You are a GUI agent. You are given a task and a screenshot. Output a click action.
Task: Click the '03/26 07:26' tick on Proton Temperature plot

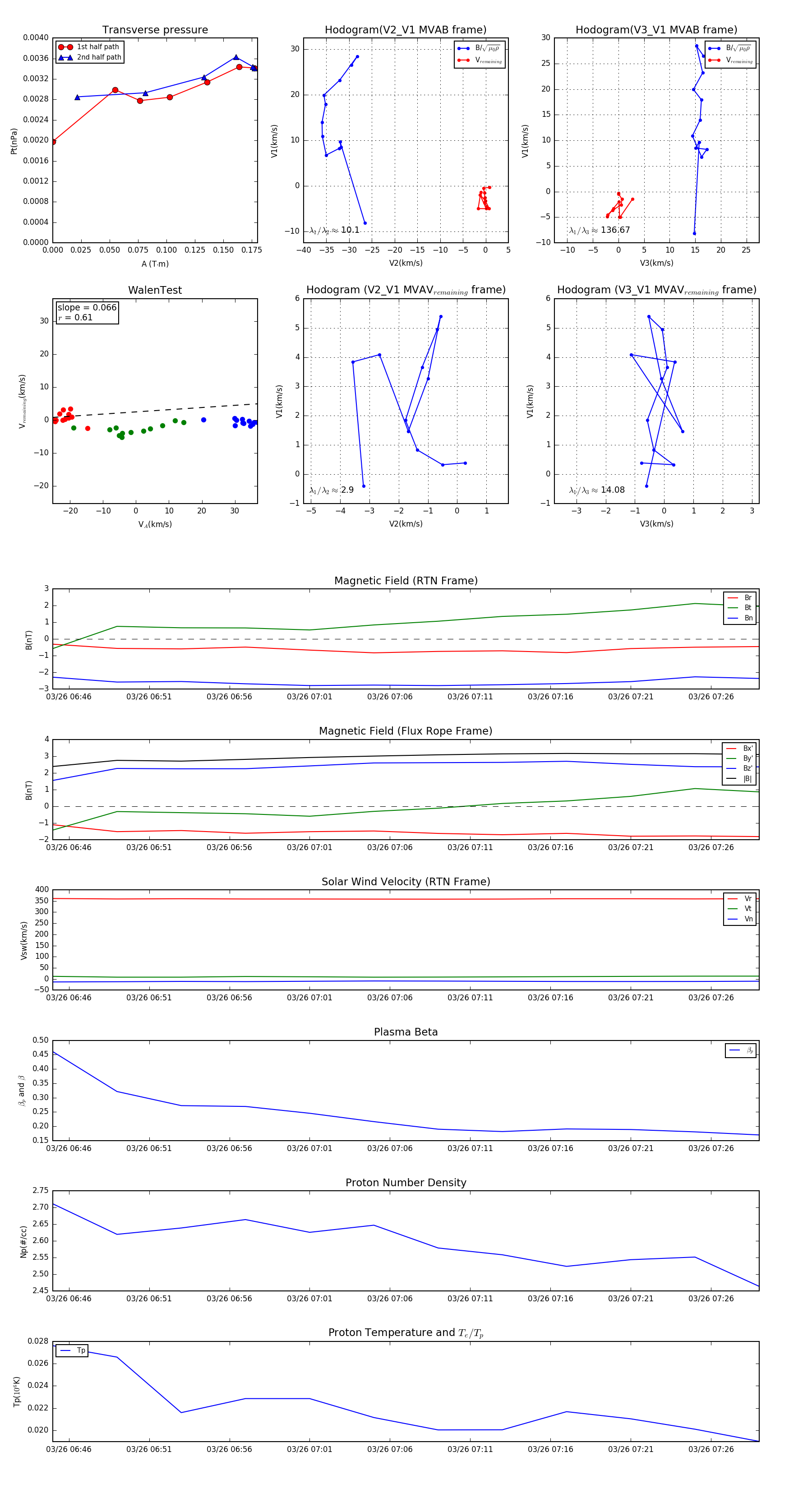point(711,1449)
